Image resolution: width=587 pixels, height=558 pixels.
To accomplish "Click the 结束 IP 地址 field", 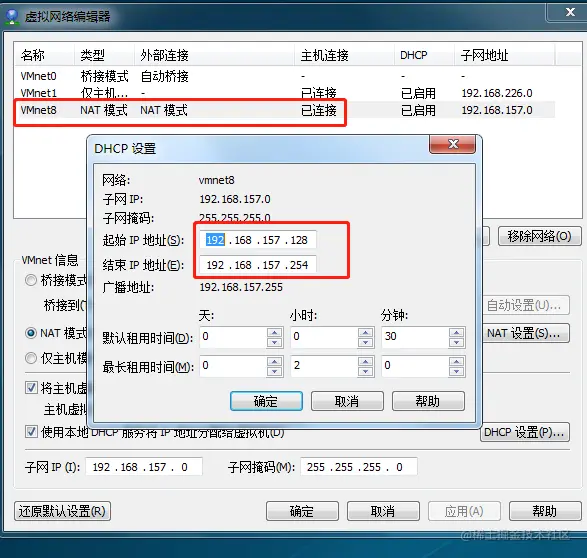I will 258,265.
